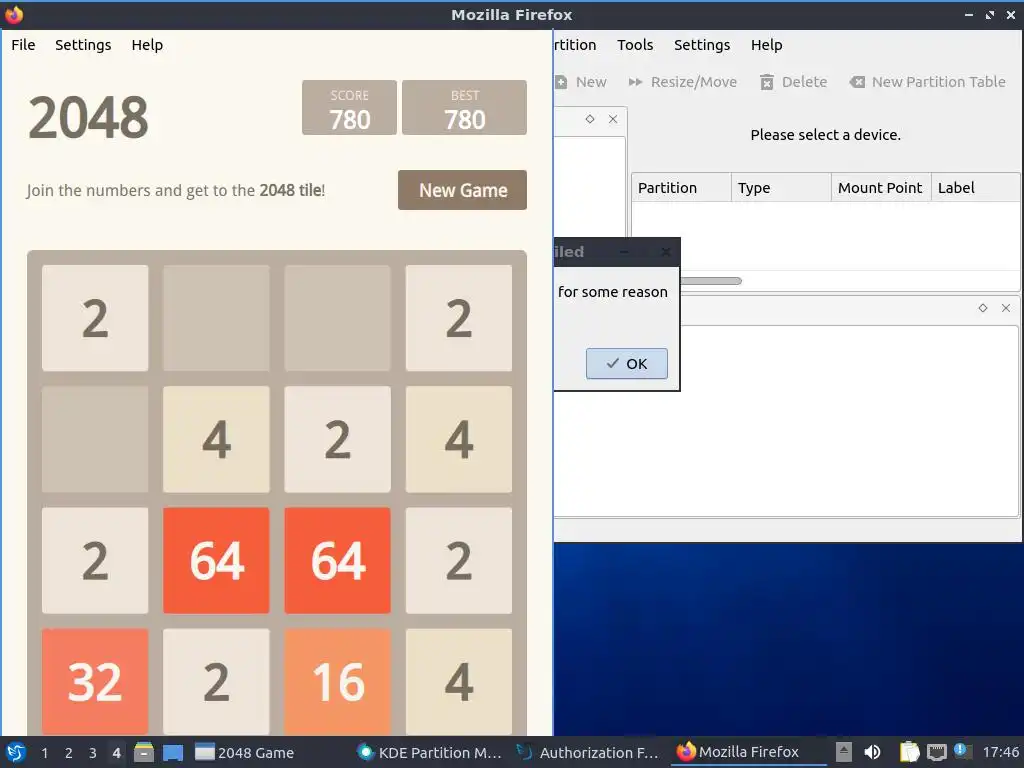Float the lower log panel using its diamond icon
Viewport: 1024px width, 768px height.
(x=983, y=308)
